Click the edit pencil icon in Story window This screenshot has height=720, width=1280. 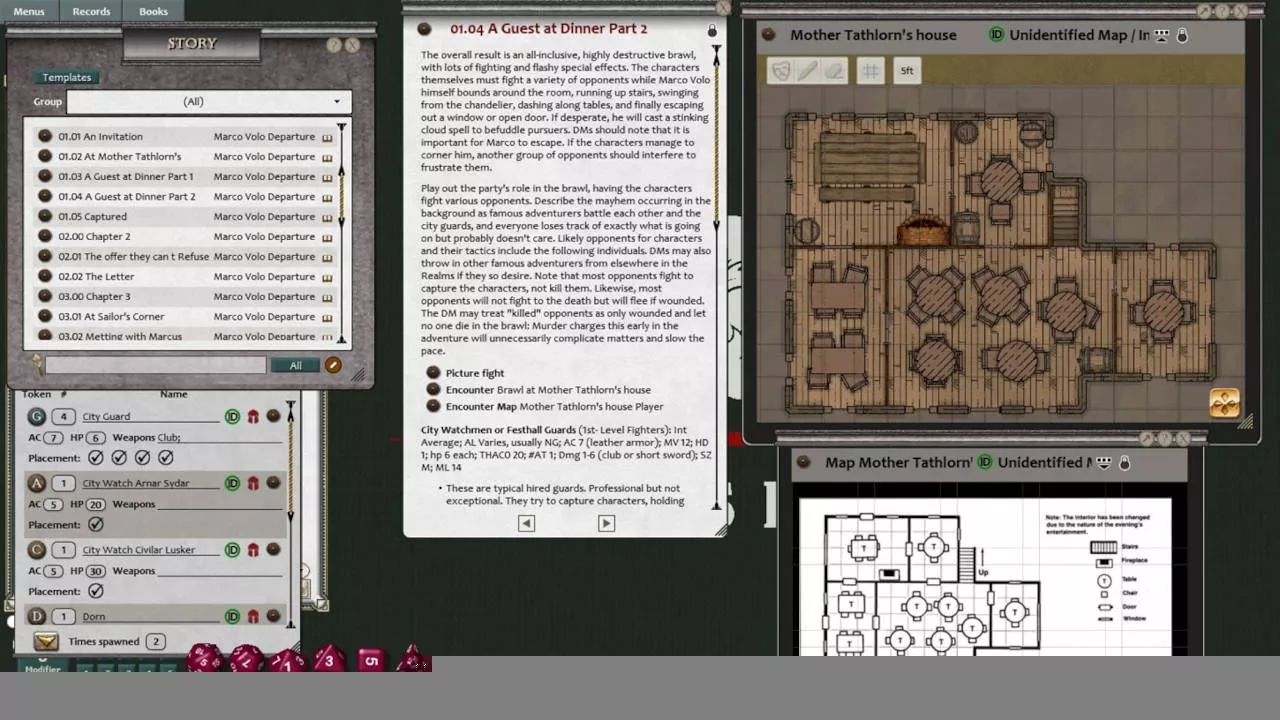click(x=333, y=365)
